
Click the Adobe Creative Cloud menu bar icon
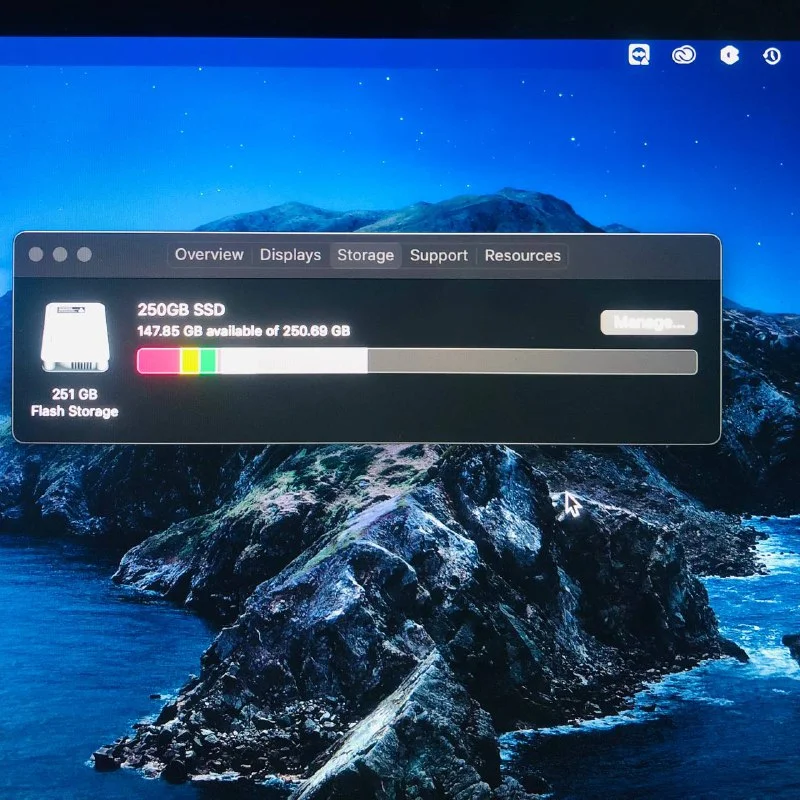[x=684, y=55]
